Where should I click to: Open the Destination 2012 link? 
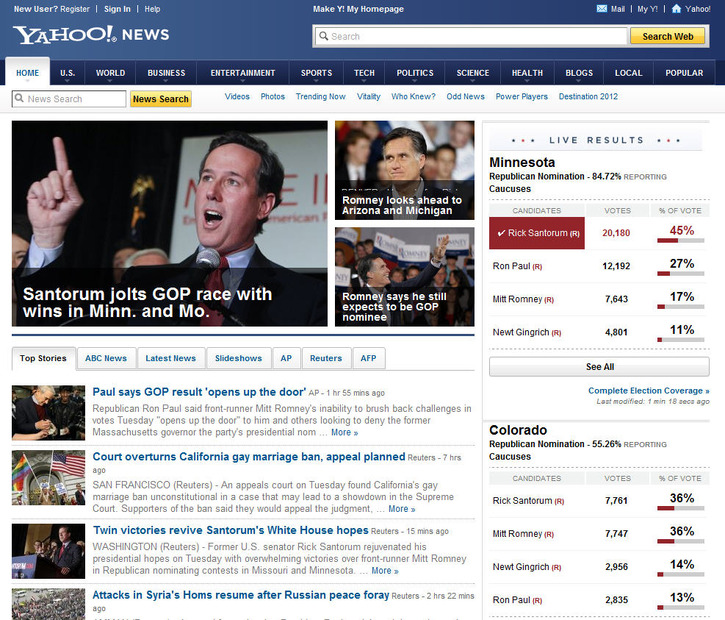588,96
